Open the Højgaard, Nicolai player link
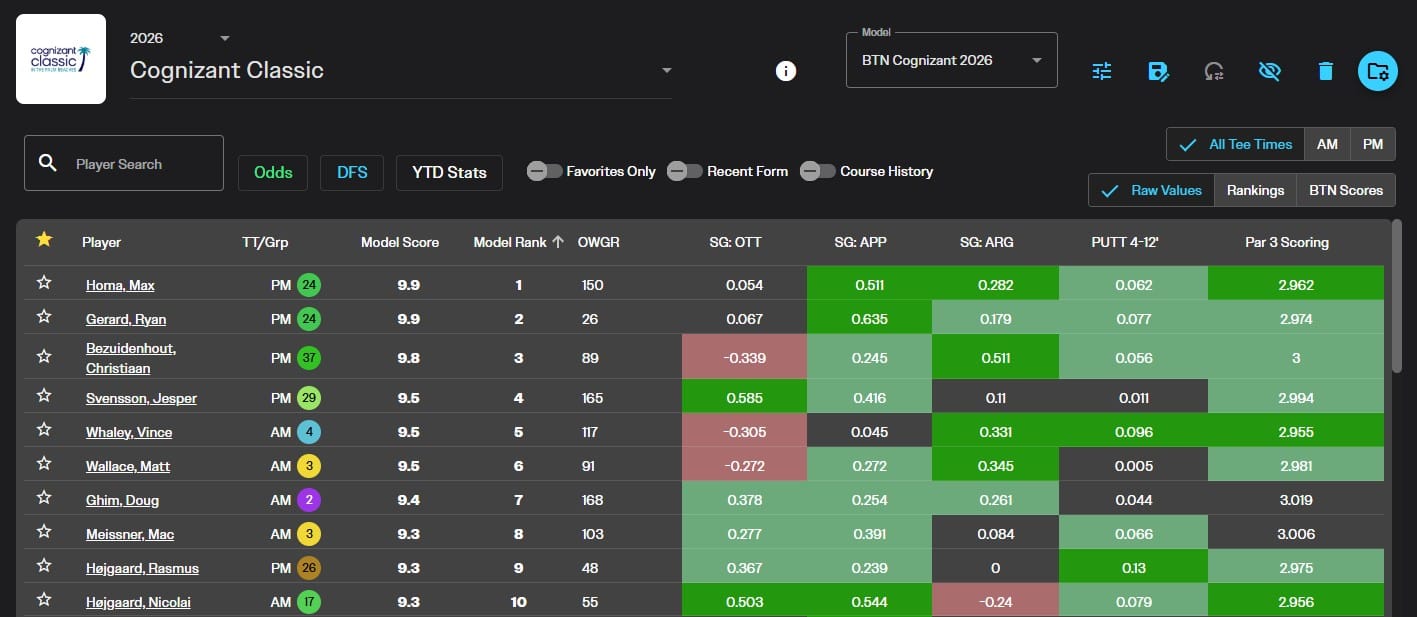Image resolution: width=1417 pixels, height=617 pixels. (x=138, y=602)
